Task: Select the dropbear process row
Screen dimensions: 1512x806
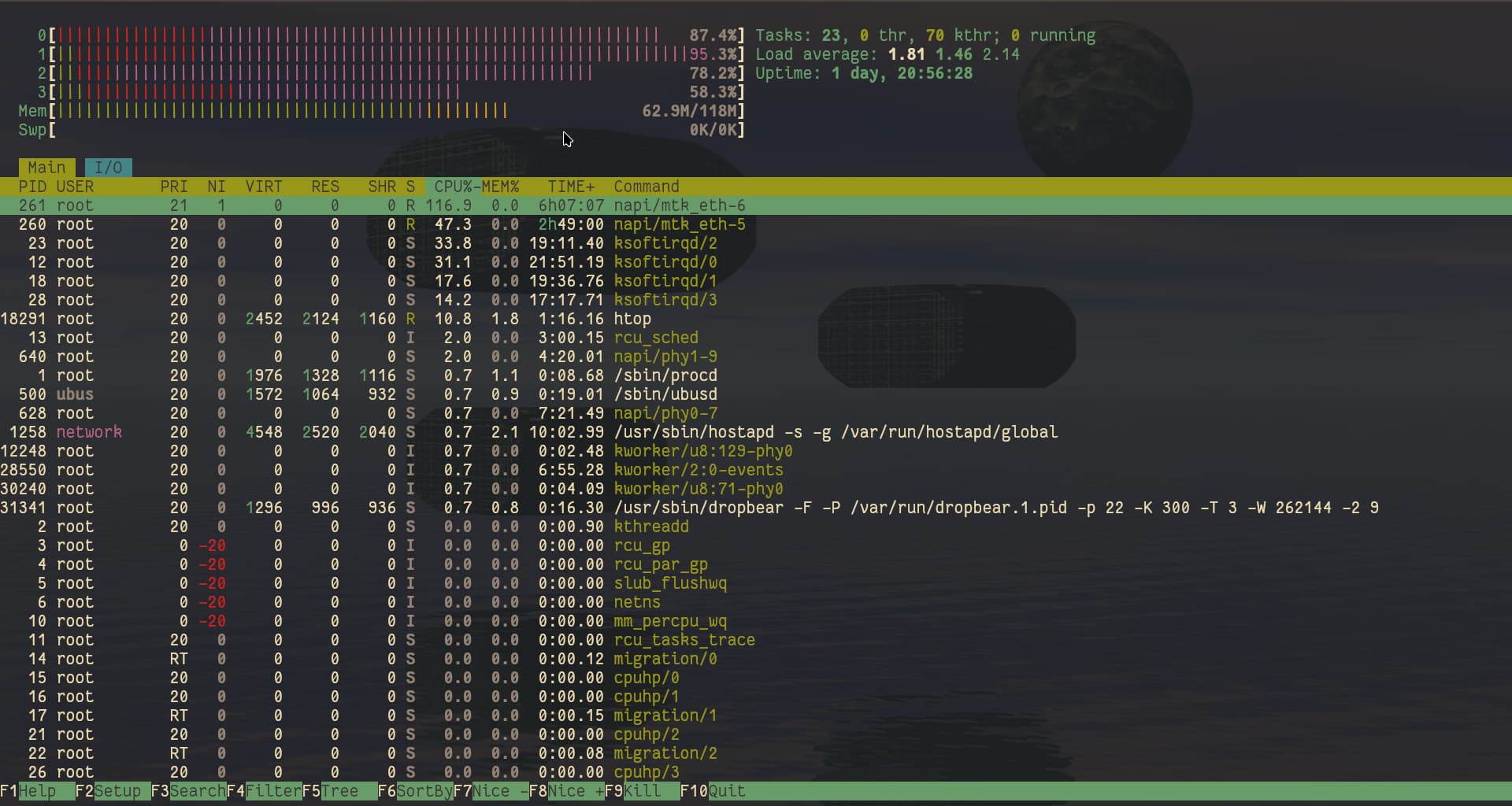Action: (x=995, y=508)
